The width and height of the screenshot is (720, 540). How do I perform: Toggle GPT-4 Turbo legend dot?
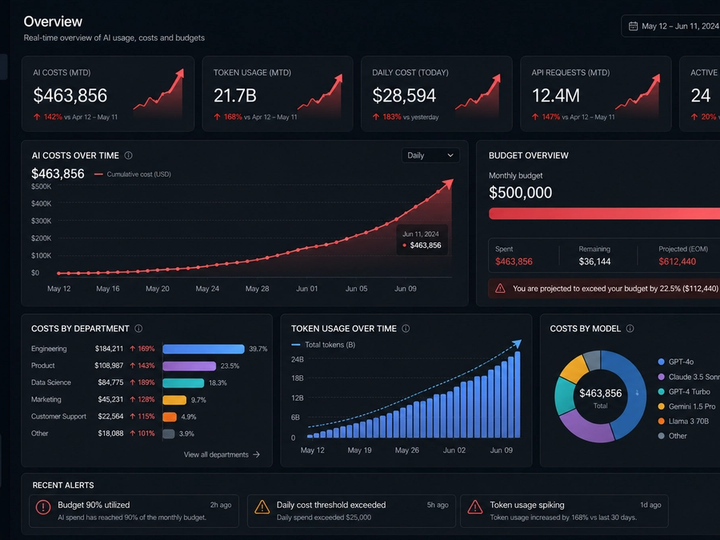(x=661, y=392)
